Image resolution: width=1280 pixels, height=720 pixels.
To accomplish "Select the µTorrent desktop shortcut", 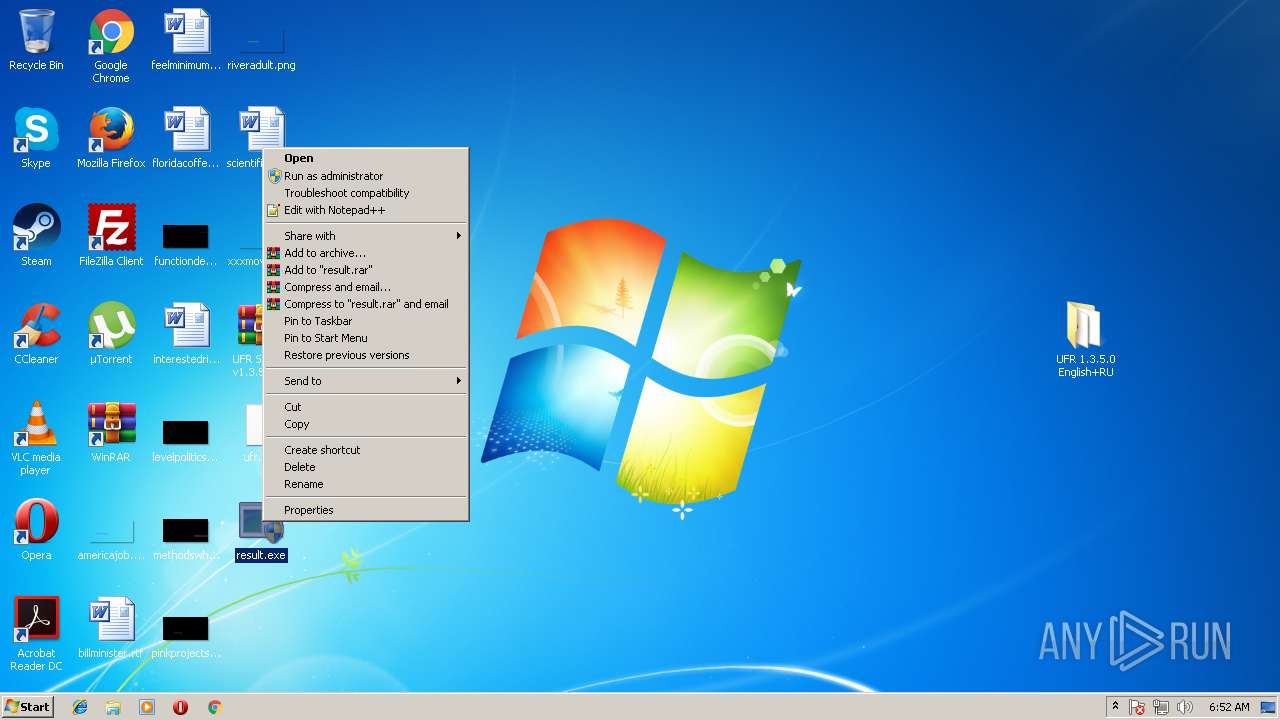I will click(111, 334).
